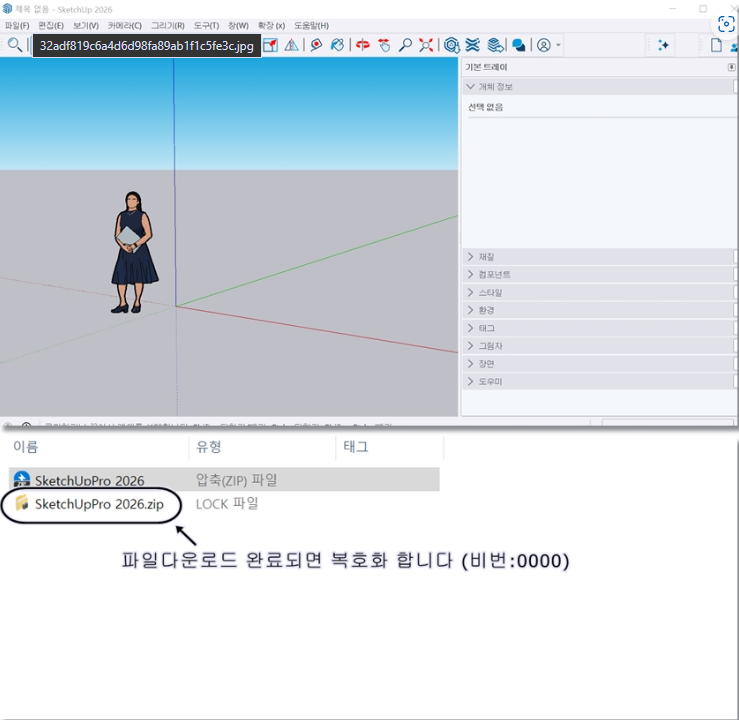
Task: Collapse the 개체 정보 panel
Action: pos(471,87)
